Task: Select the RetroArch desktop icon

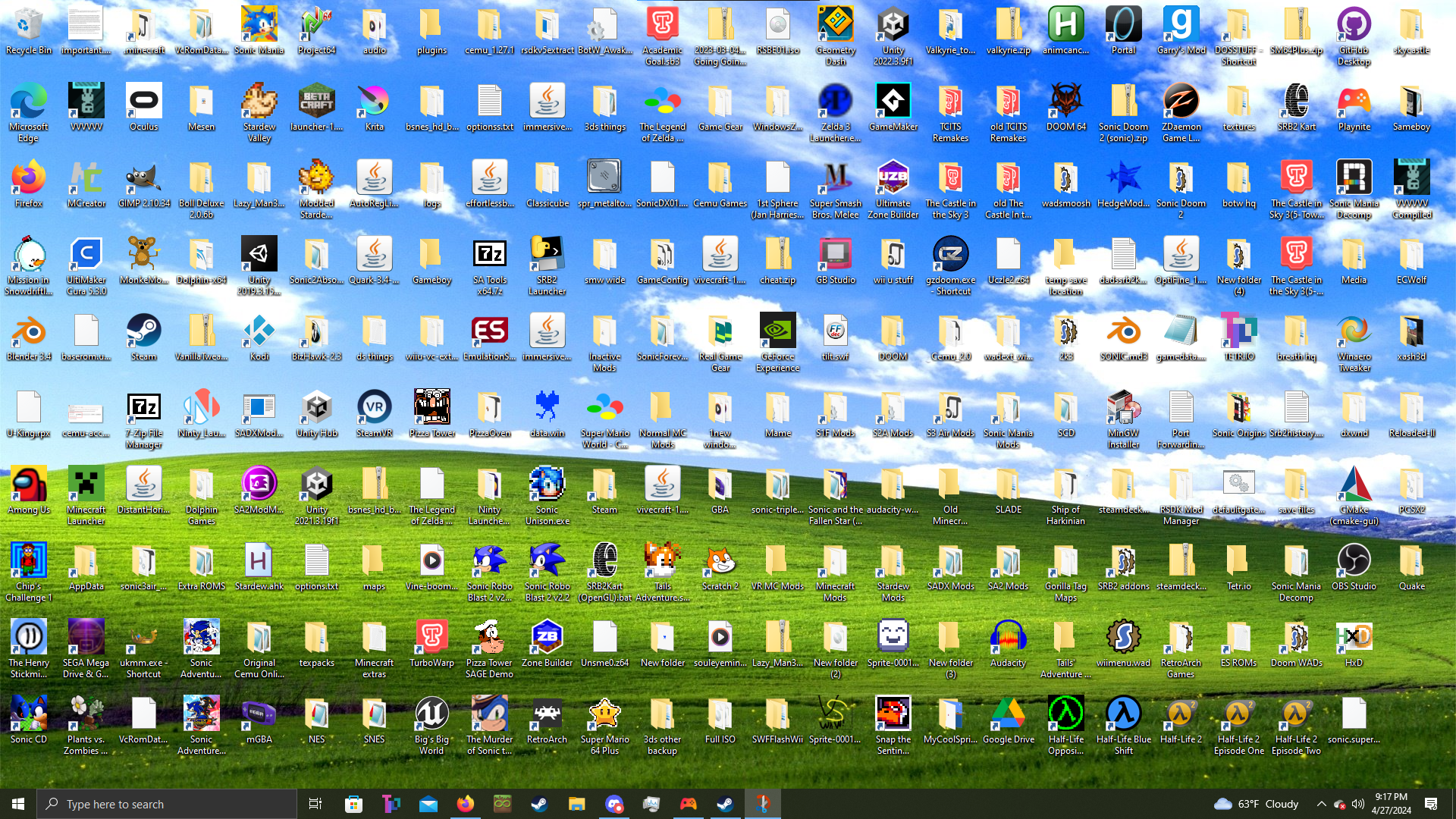Action: tap(548, 720)
